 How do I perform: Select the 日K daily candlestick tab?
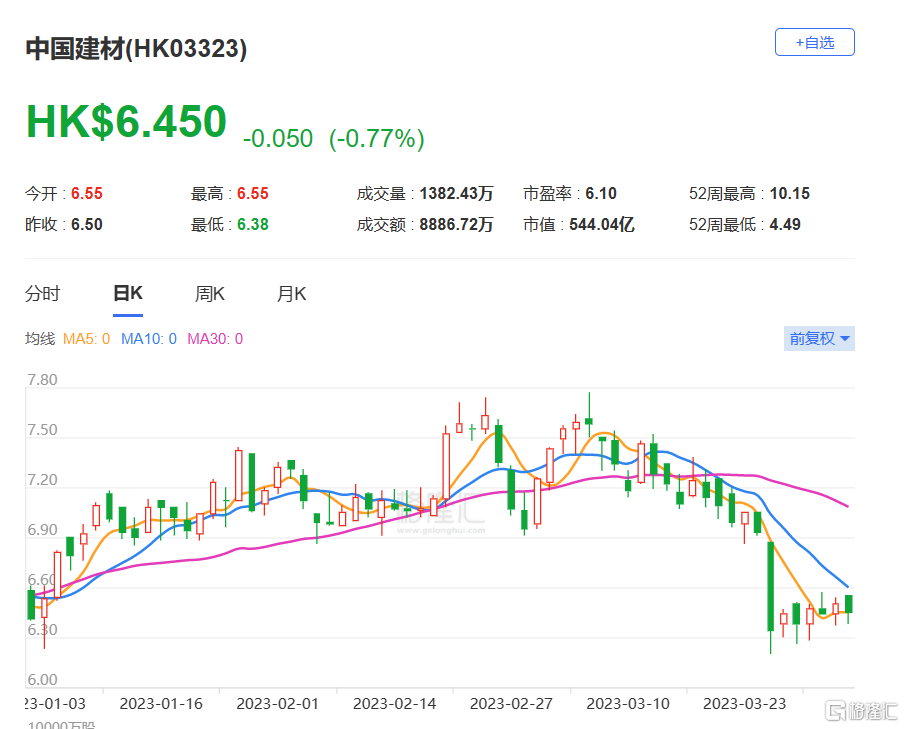point(128,294)
